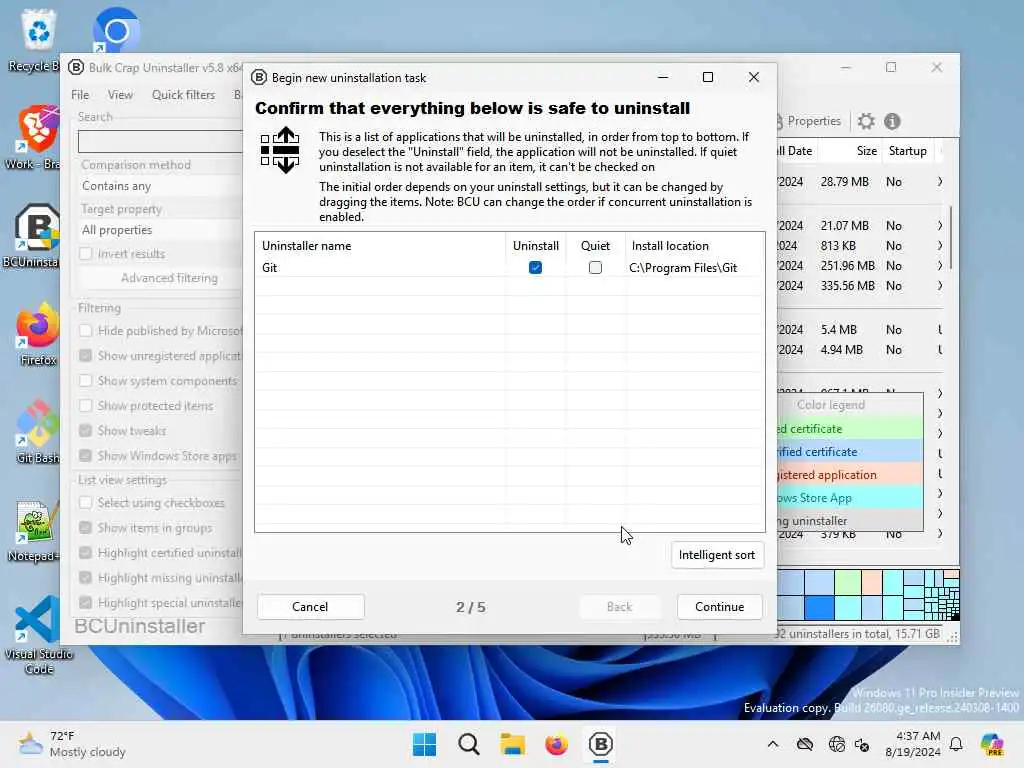Toggle the Invert results checkbox
1024x768 pixels.
(86, 253)
